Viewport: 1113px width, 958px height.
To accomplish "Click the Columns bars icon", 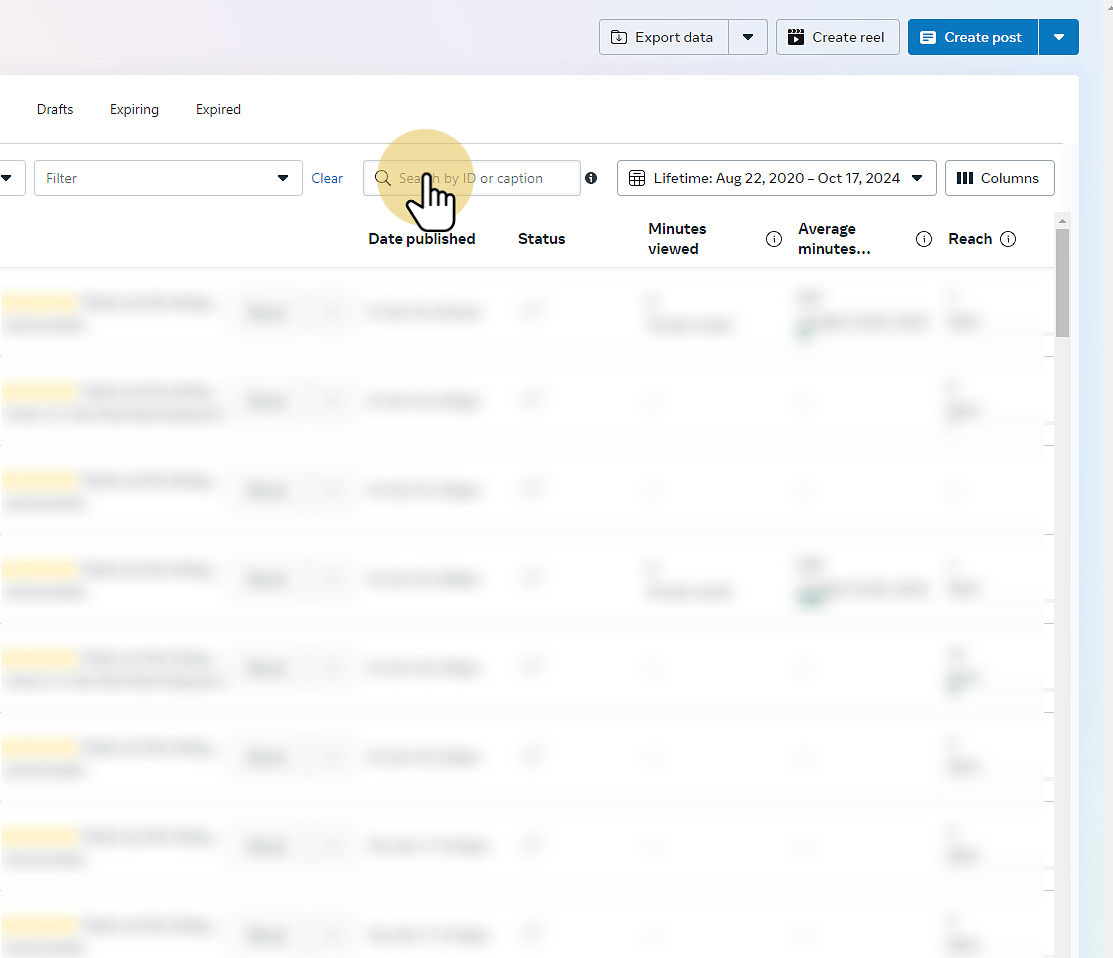I will [x=965, y=178].
